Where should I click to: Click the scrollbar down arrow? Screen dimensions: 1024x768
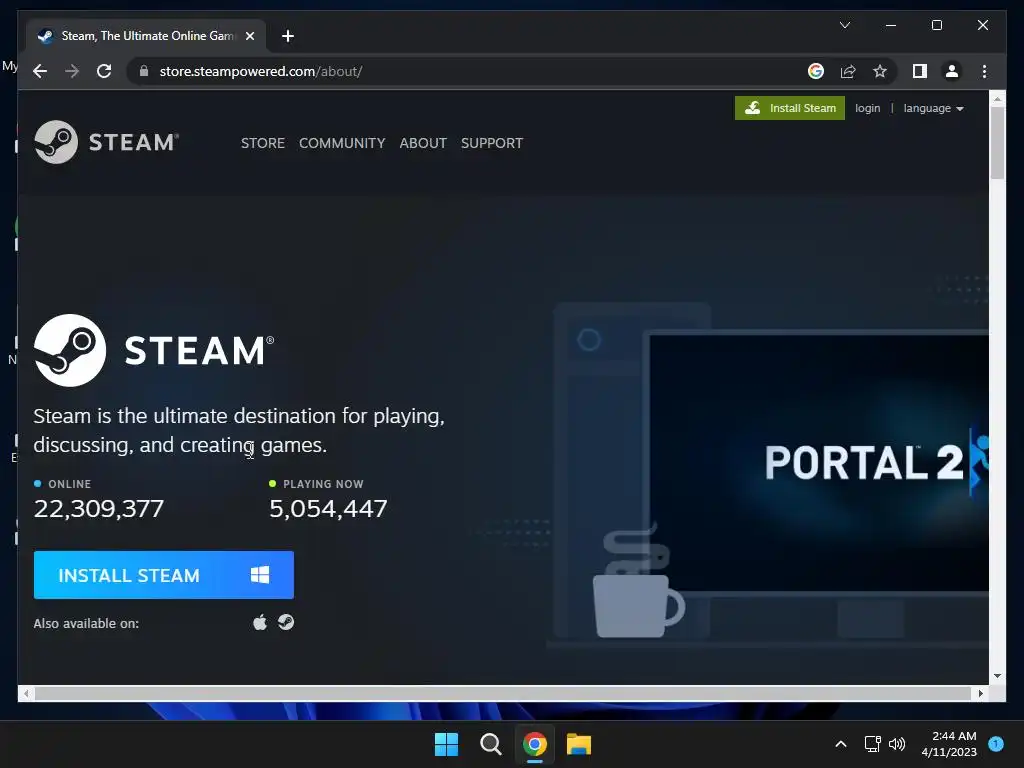pyautogui.click(x=997, y=676)
